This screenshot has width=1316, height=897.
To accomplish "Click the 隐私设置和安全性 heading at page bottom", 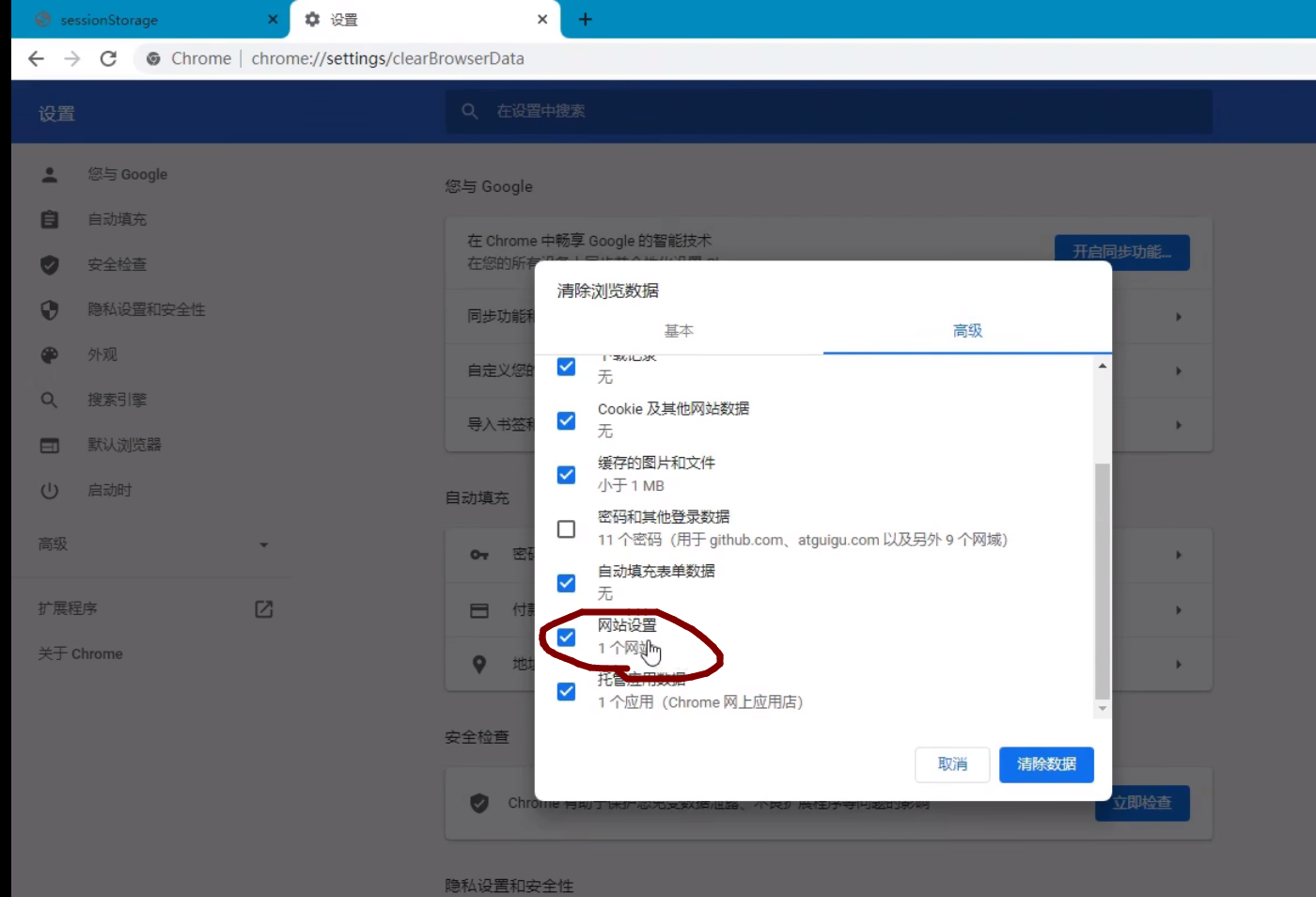I will tap(509, 886).
